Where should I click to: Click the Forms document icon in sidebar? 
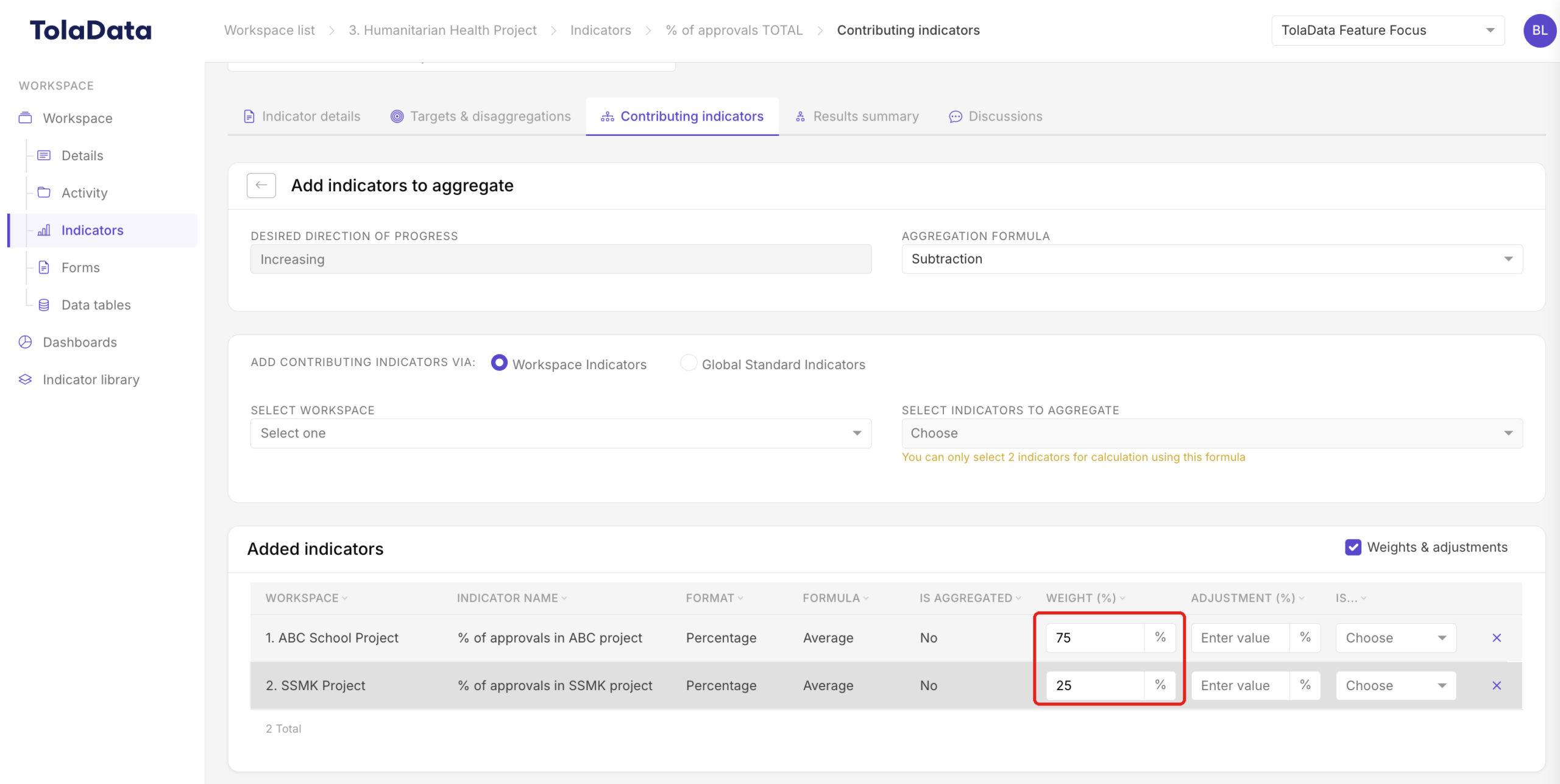(44, 267)
